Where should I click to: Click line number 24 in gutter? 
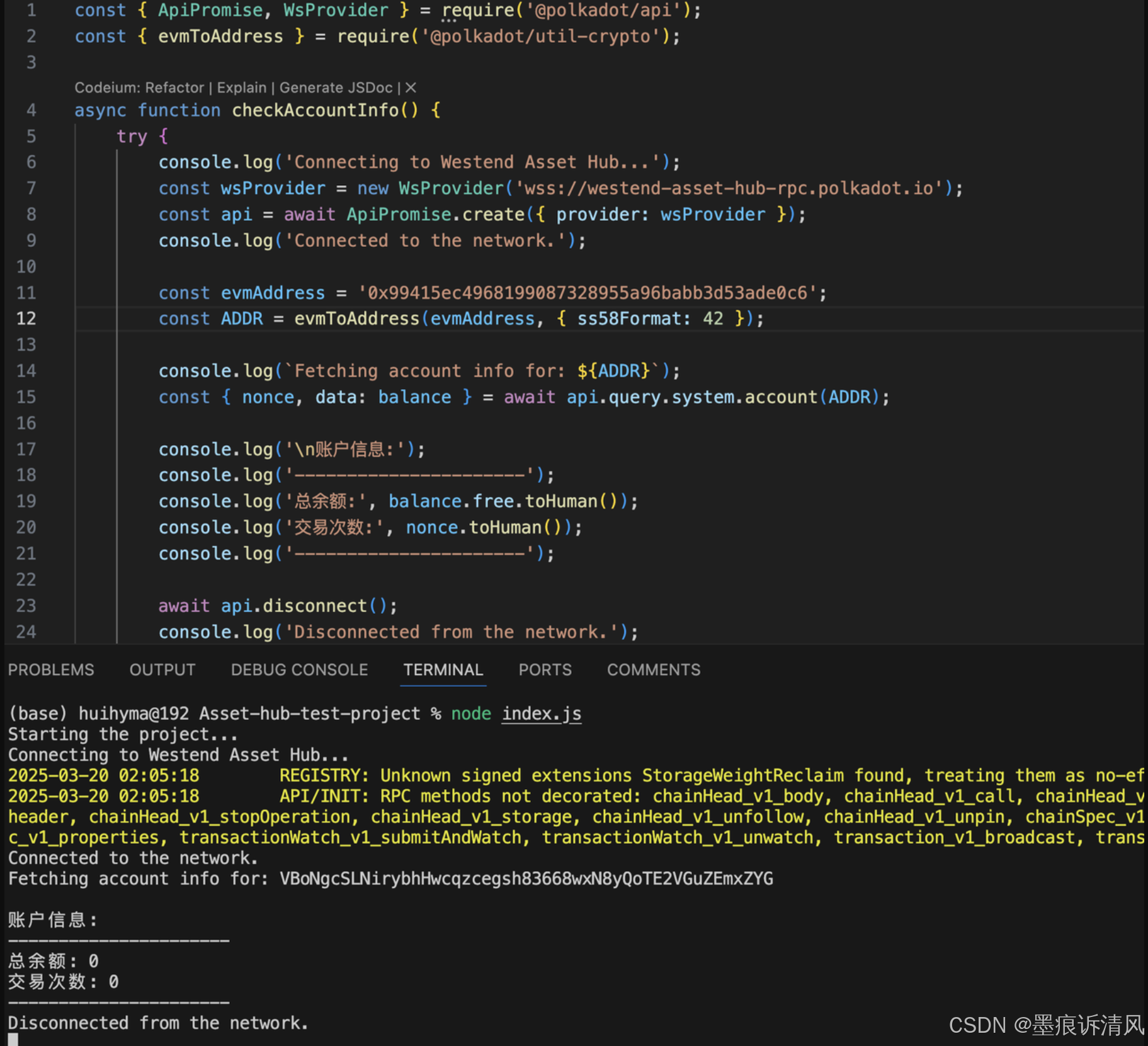pyautogui.click(x=26, y=632)
